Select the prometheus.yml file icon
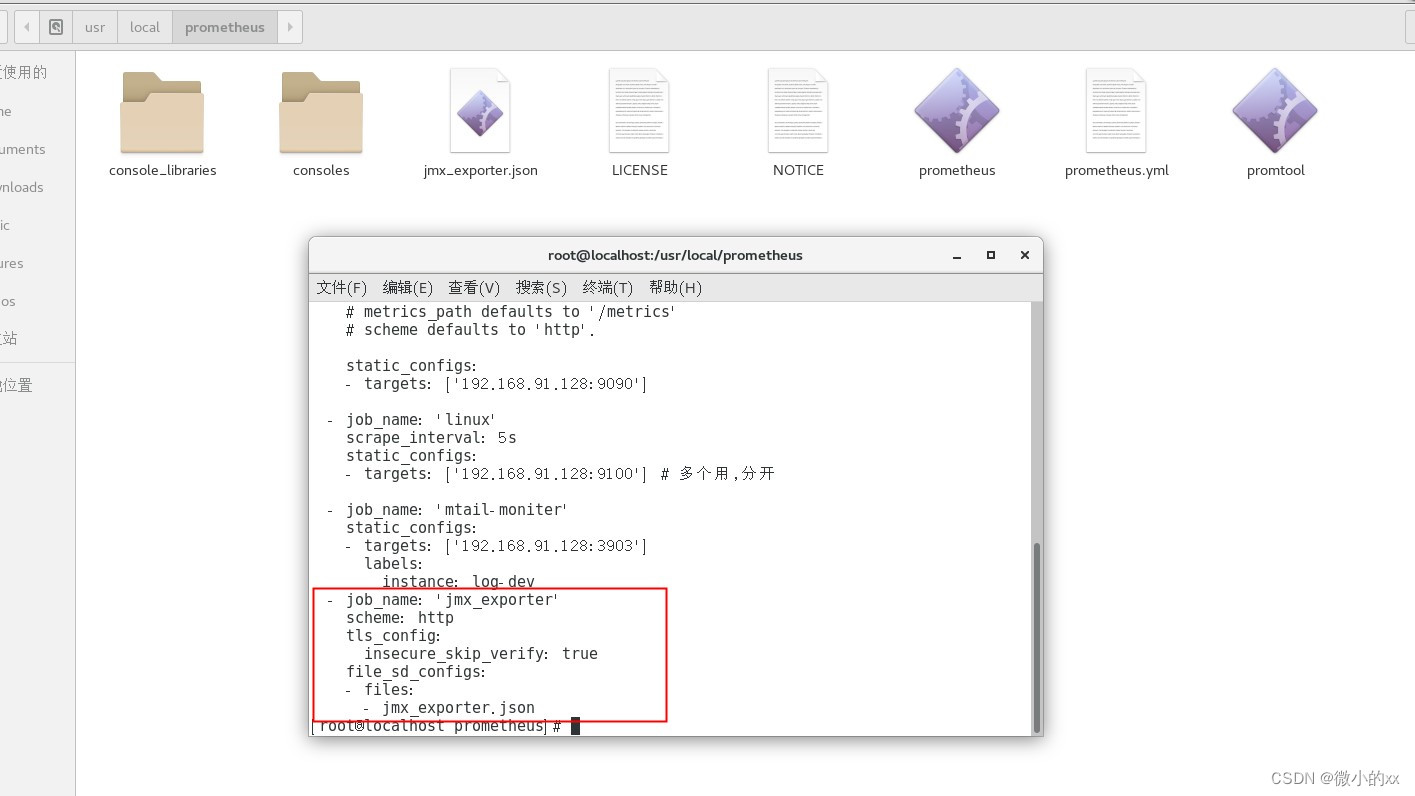The width and height of the screenshot is (1415, 796). [x=1116, y=111]
